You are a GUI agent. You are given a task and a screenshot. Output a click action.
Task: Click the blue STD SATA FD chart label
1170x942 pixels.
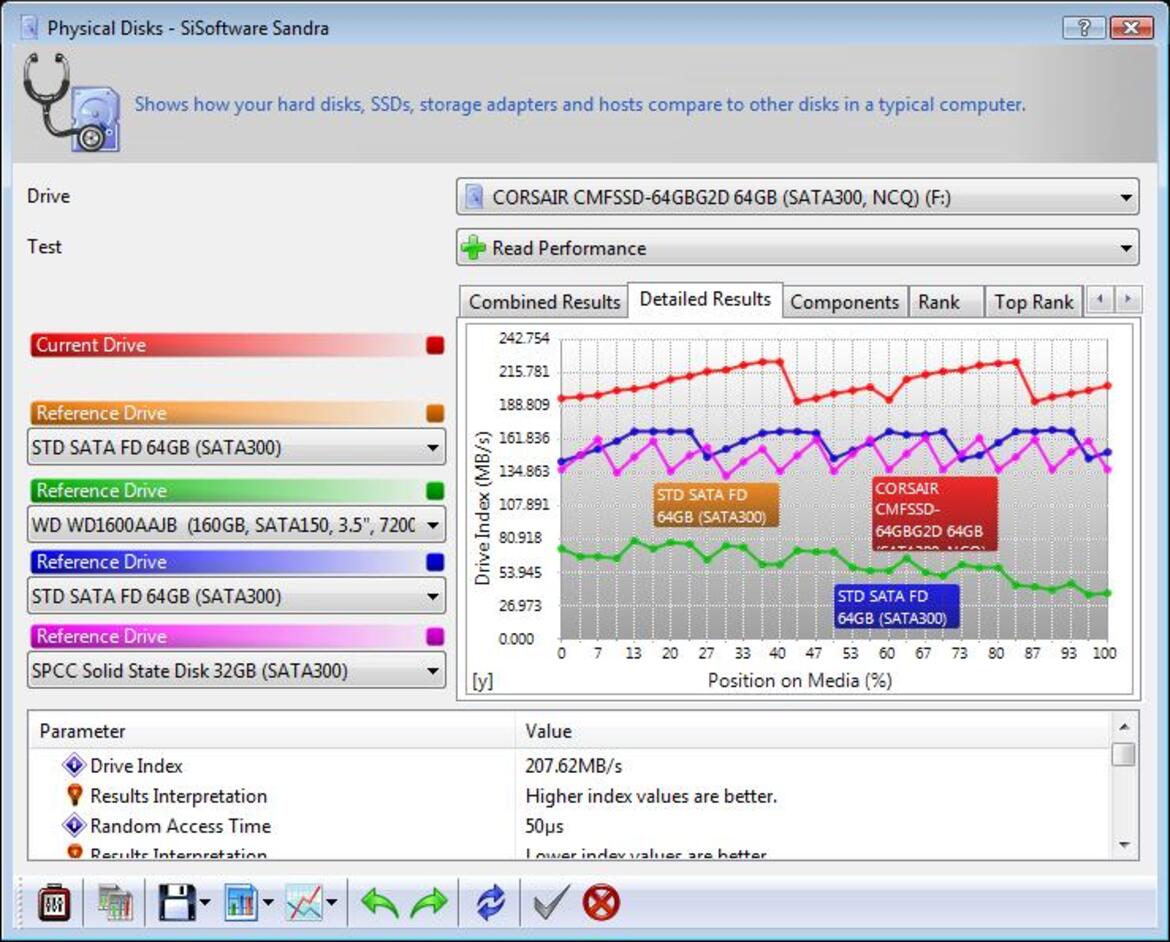(897, 607)
